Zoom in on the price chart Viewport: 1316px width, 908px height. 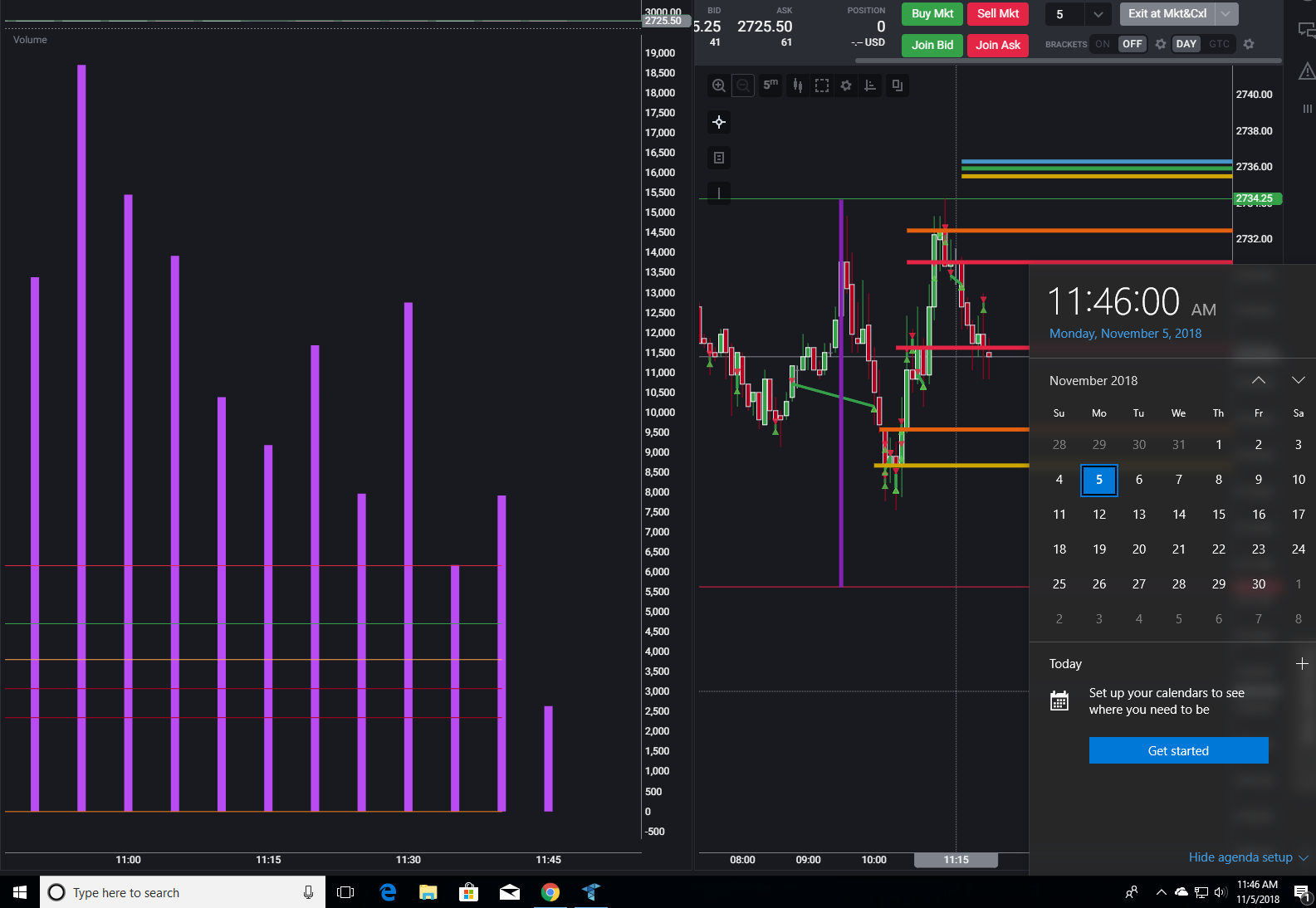click(x=719, y=85)
